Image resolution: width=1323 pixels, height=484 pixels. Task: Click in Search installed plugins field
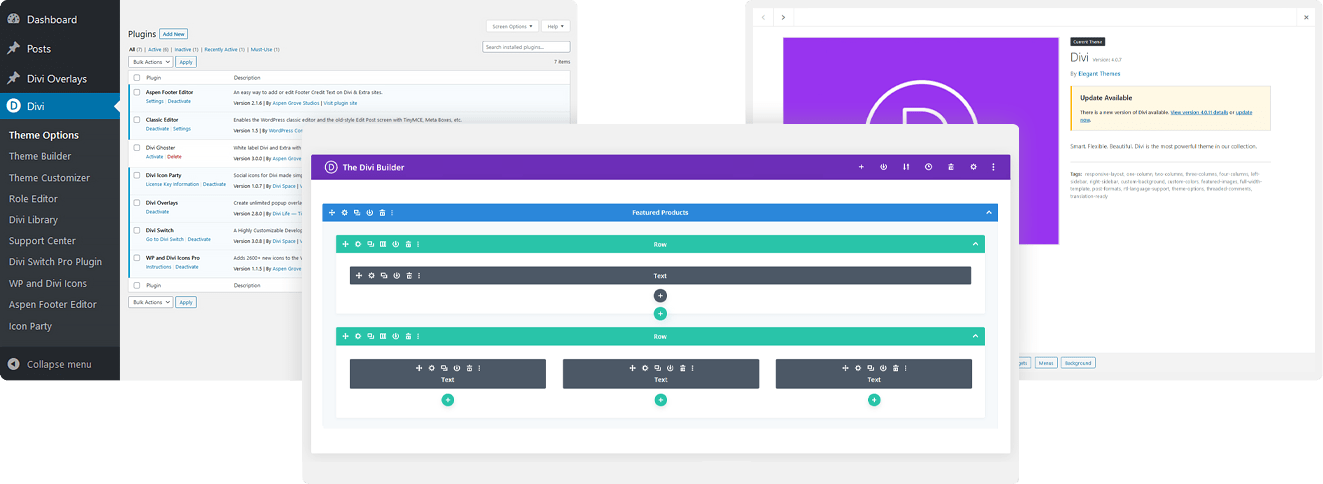coord(526,47)
